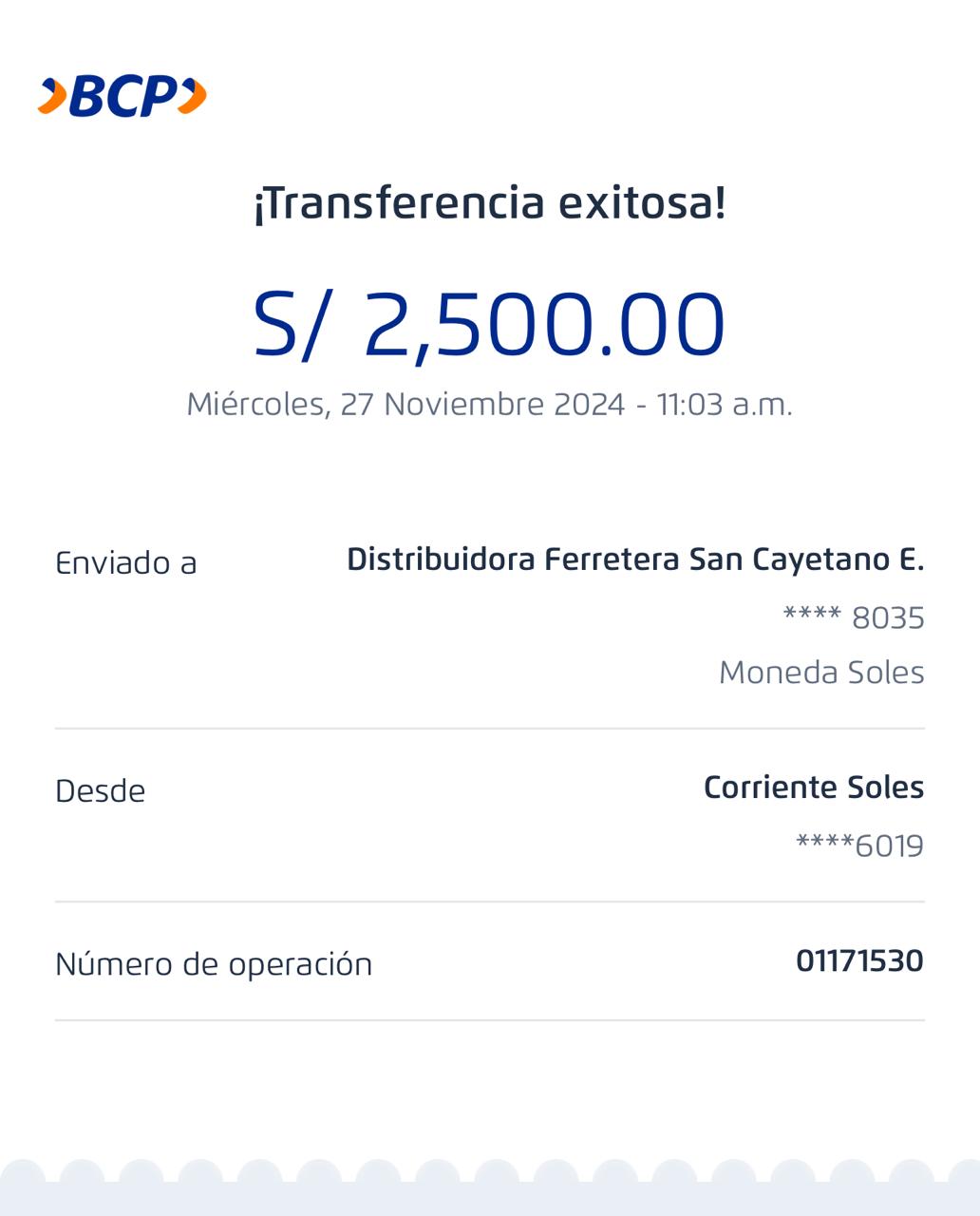Click the left orange chevron of BCP logo
980x1216 pixels.
coord(53,97)
